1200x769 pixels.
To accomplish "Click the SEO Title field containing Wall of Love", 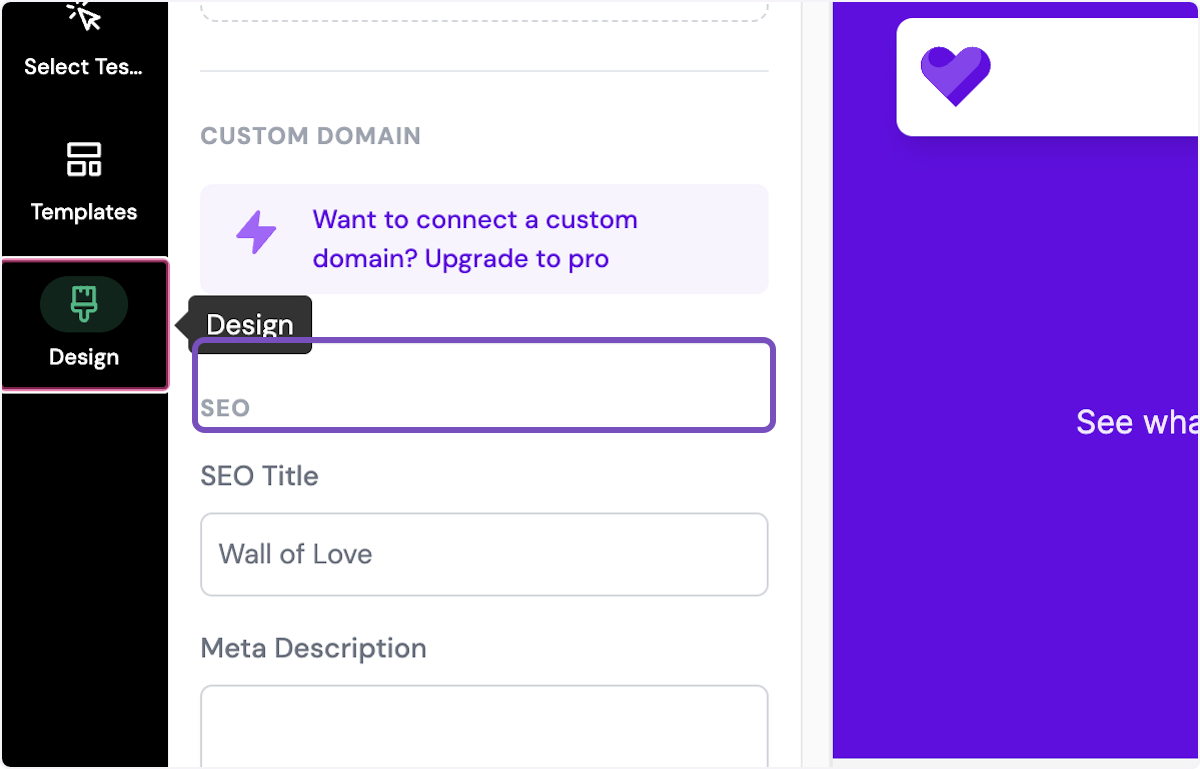I will click(x=484, y=554).
